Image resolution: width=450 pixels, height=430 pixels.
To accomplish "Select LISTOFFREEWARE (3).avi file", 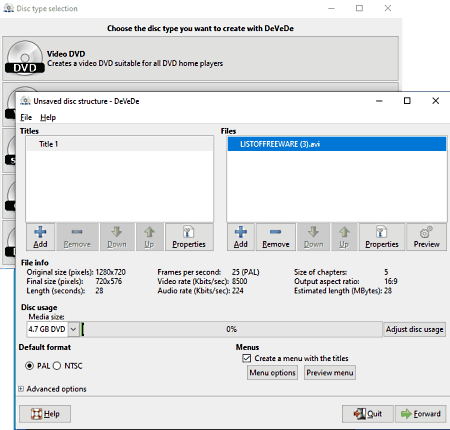I will 337,144.
